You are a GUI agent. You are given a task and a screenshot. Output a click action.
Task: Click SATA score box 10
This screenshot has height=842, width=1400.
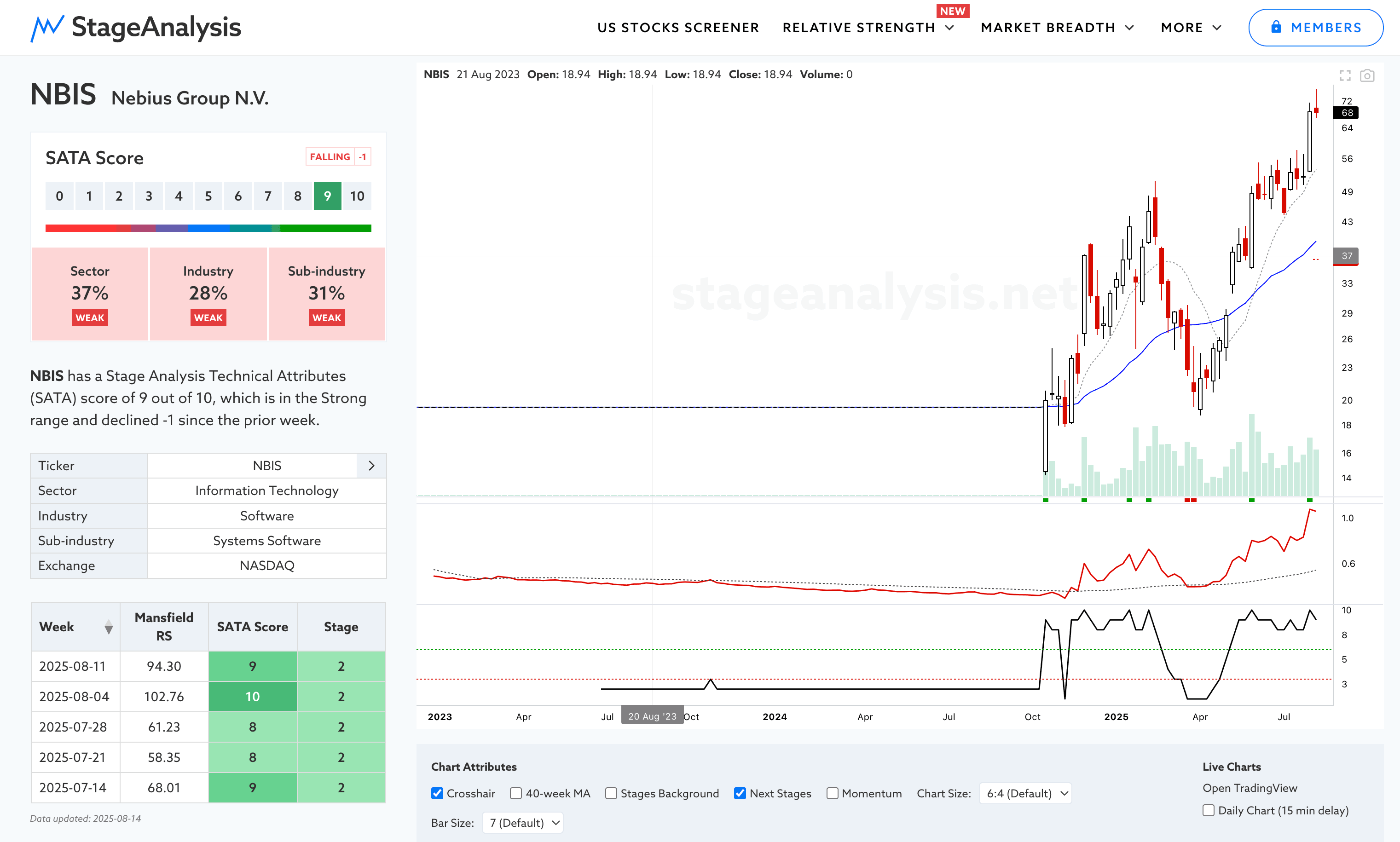pyautogui.click(x=357, y=196)
